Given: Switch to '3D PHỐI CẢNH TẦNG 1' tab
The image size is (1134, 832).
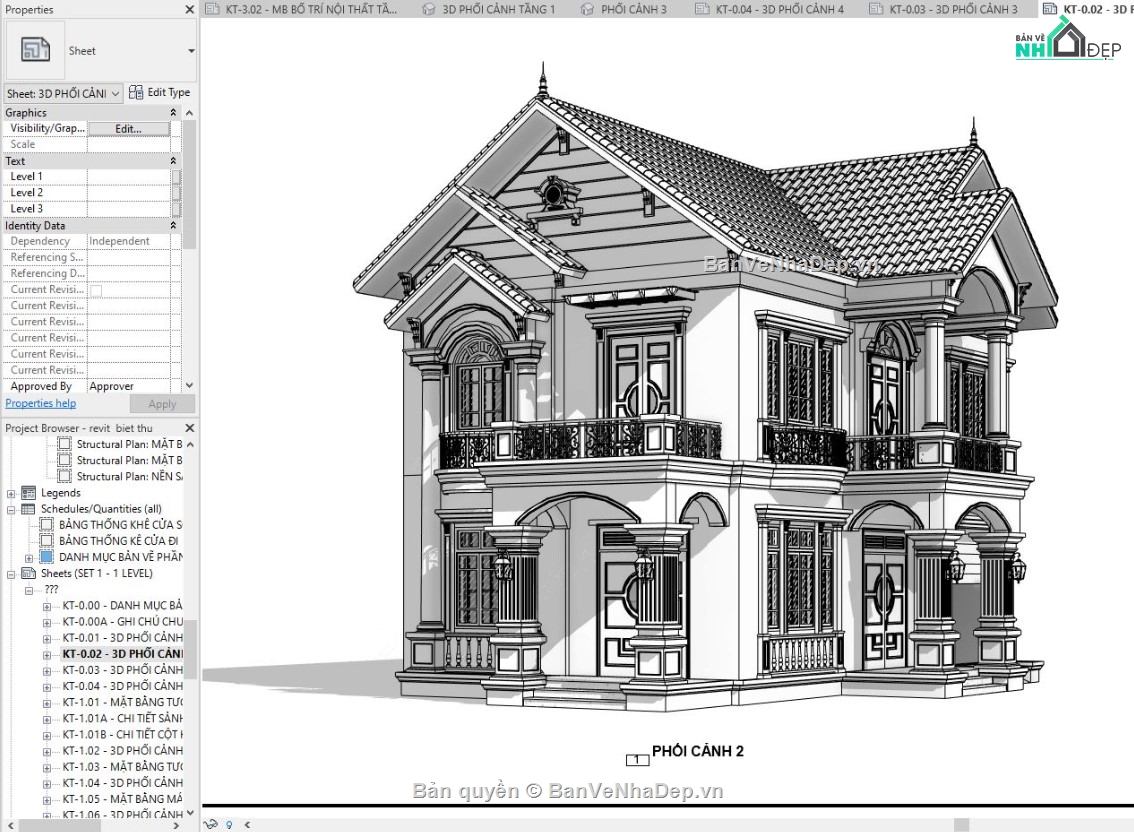Looking at the screenshot, I should point(490,9).
